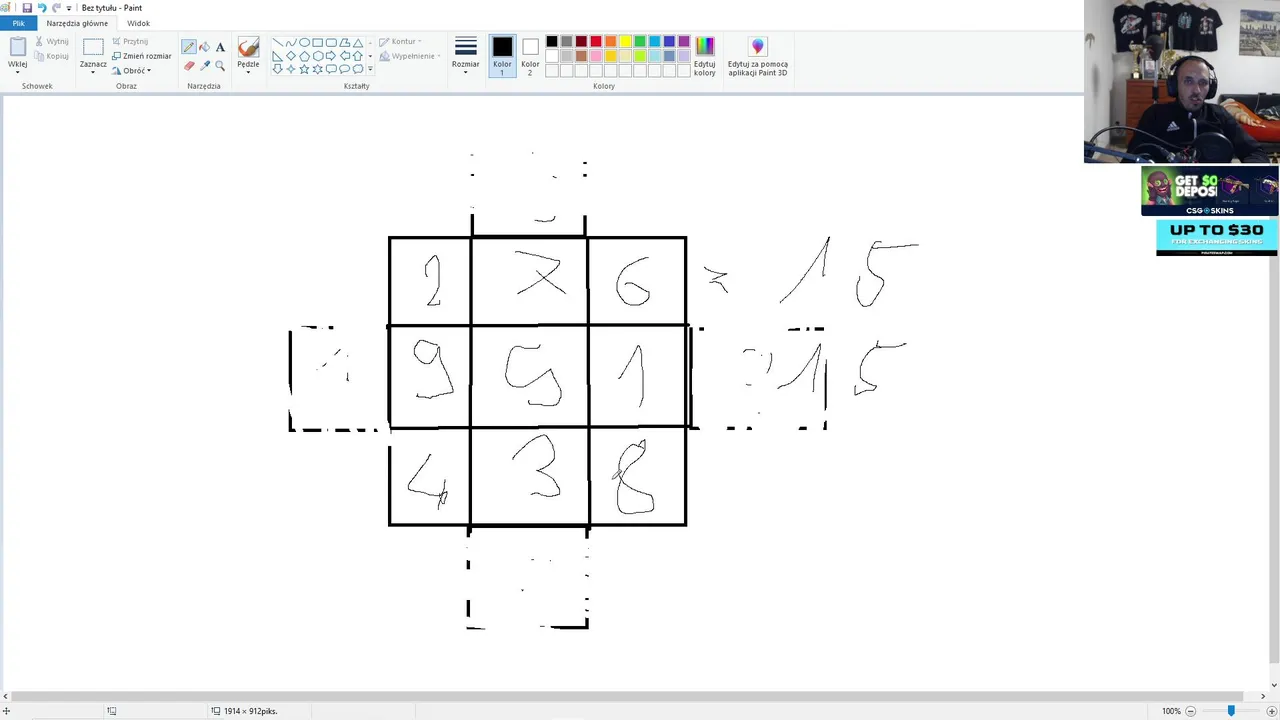Select the Color picker eyedropper tool

point(205,66)
